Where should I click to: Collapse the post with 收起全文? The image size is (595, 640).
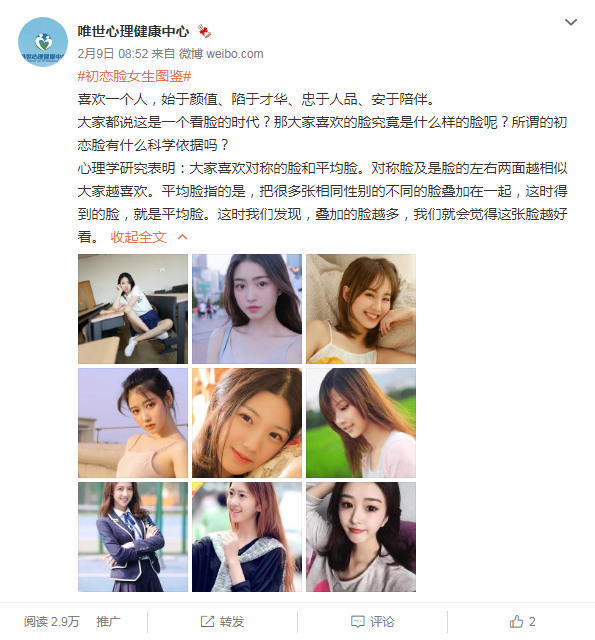tap(138, 237)
